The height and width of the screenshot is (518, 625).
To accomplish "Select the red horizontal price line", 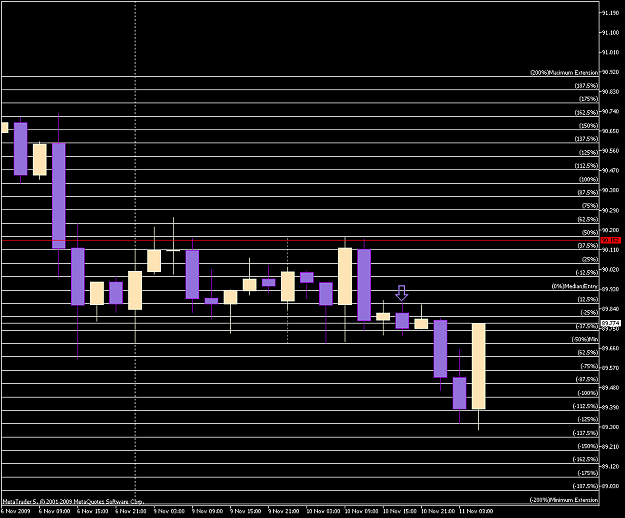I will coord(300,240).
